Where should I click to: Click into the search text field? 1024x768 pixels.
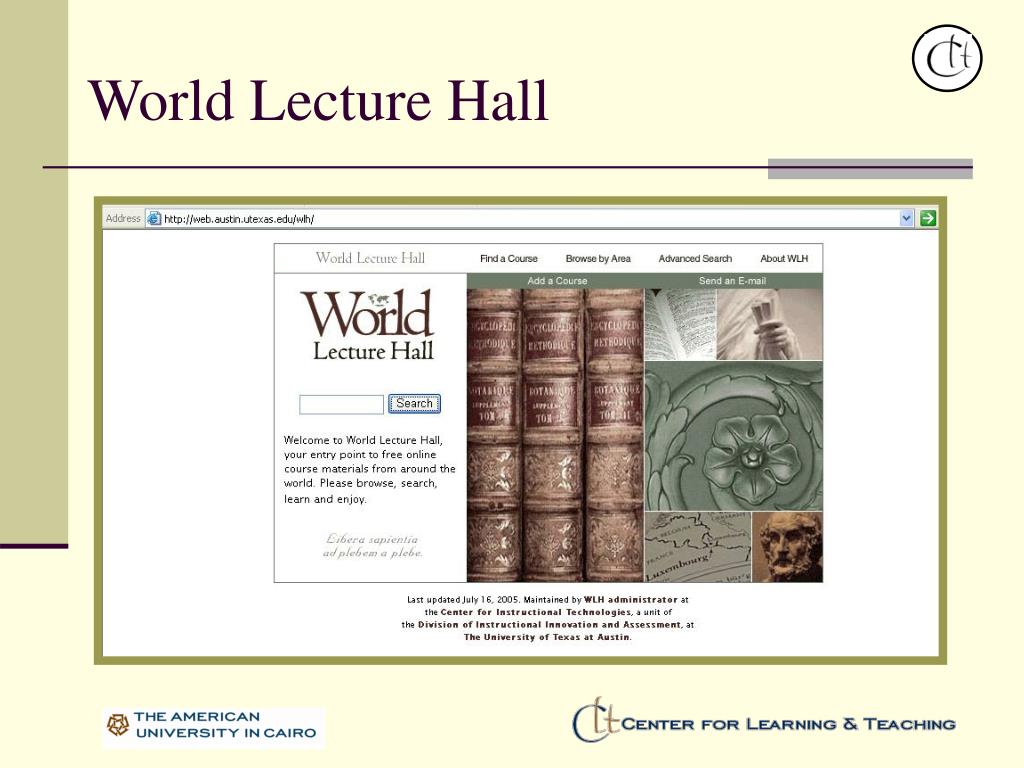[x=341, y=405]
